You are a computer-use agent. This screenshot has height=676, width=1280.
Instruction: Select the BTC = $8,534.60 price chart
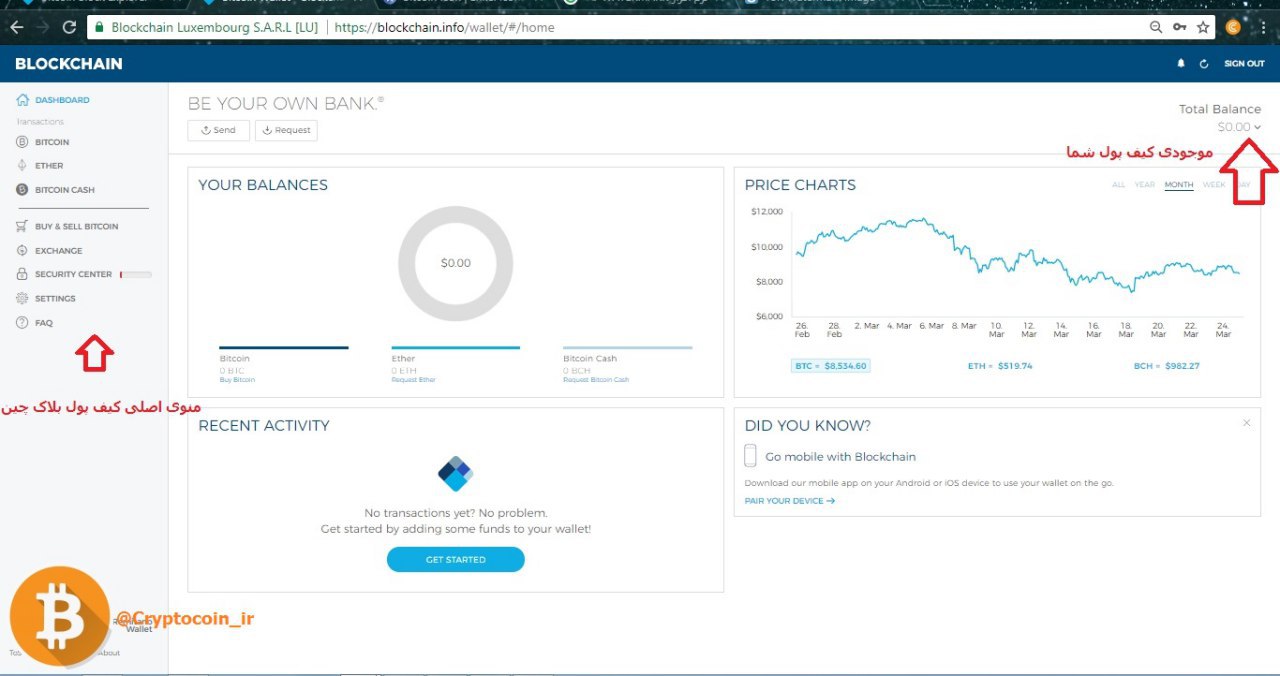[830, 366]
